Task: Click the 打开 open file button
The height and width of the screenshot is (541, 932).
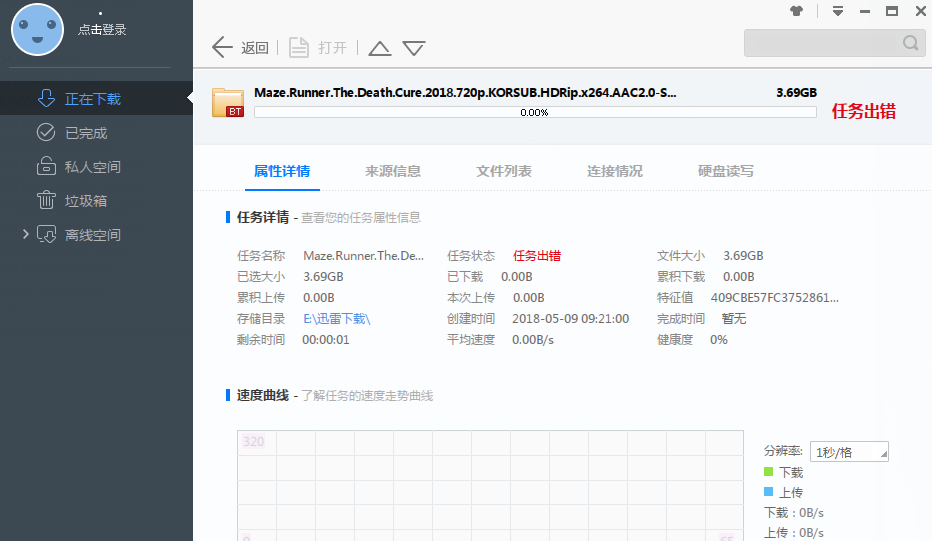Action: [x=318, y=47]
